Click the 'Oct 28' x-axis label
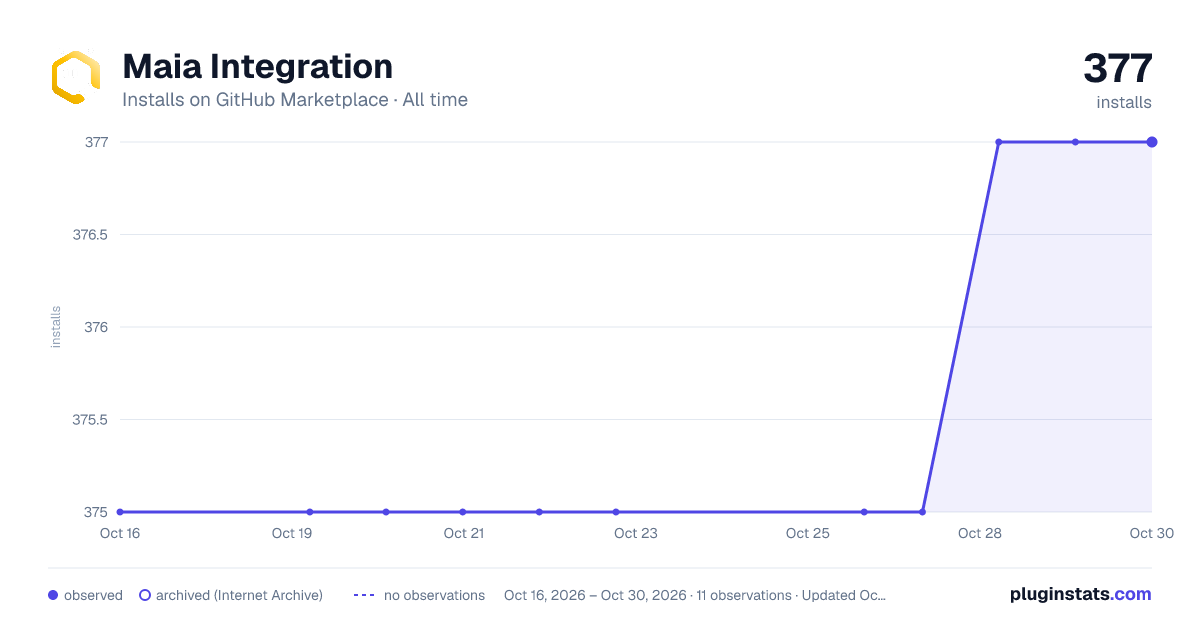 point(980,533)
